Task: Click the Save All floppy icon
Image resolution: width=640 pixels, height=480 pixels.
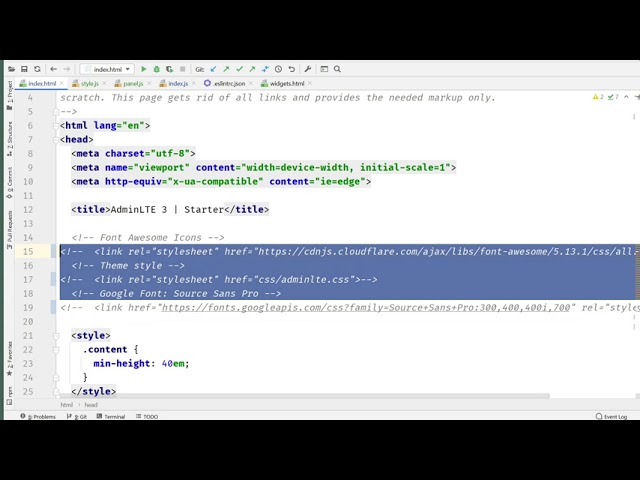Action: coord(24,69)
